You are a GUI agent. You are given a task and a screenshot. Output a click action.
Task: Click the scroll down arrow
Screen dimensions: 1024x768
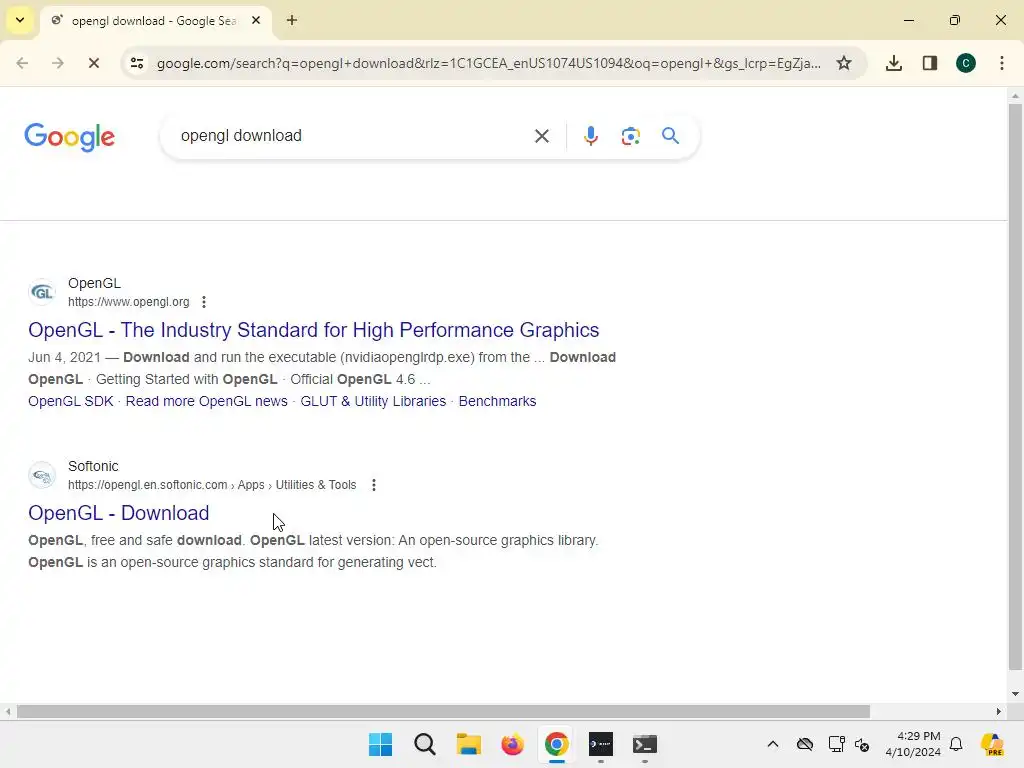click(x=1015, y=694)
